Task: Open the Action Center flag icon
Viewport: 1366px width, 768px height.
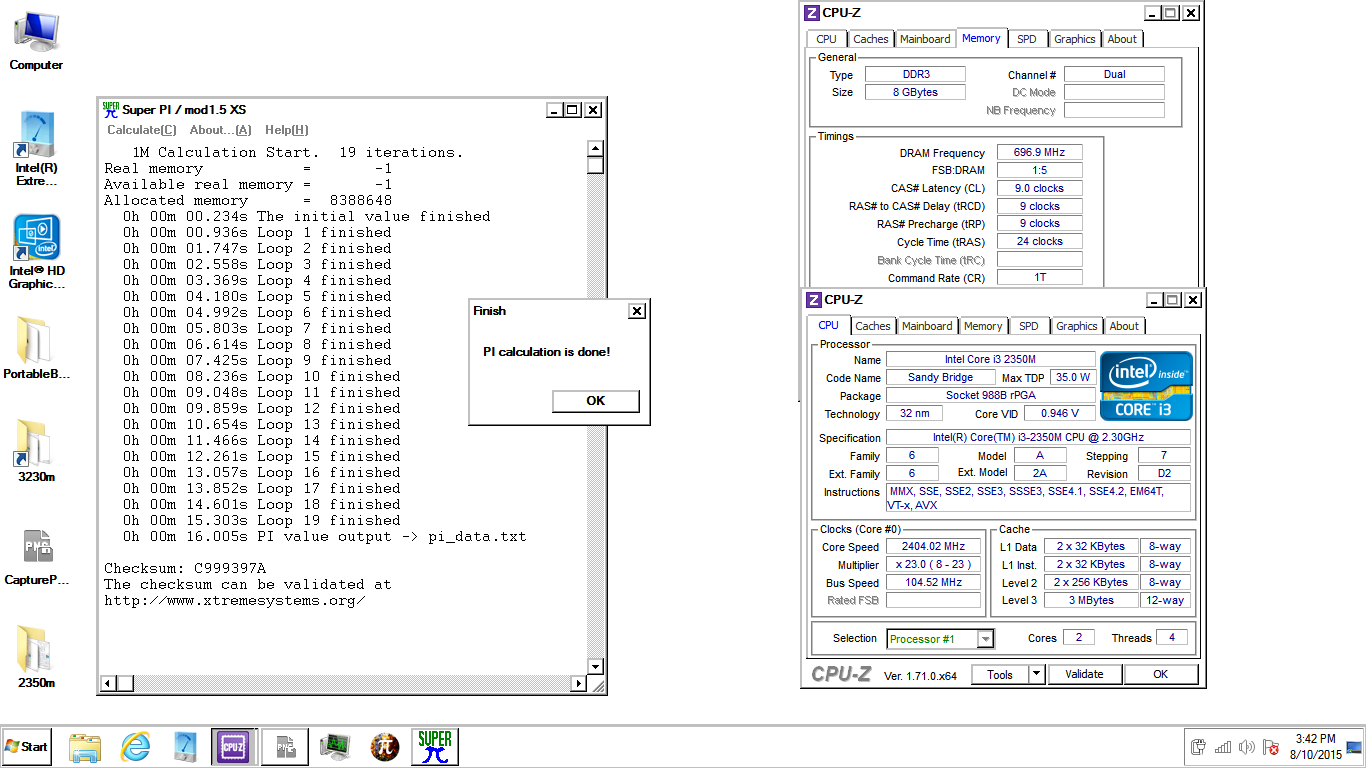Action: click(x=1271, y=747)
